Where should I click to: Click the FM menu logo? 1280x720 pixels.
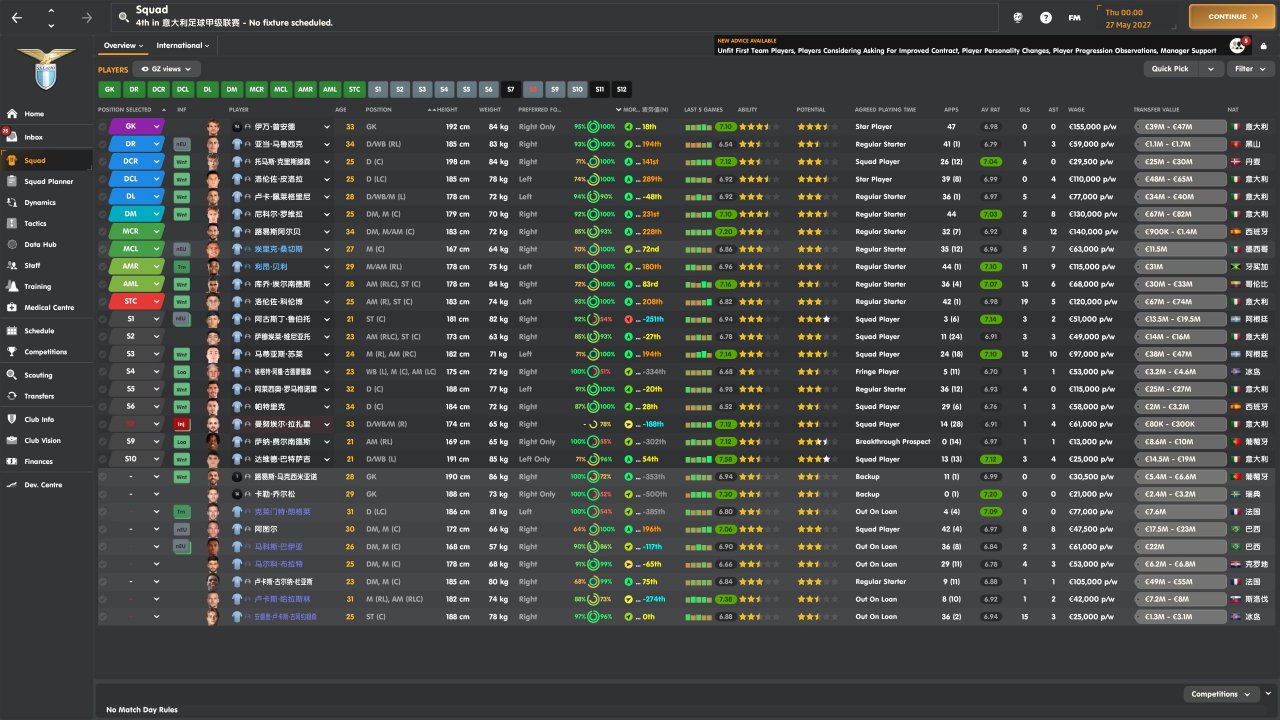(1074, 17)
